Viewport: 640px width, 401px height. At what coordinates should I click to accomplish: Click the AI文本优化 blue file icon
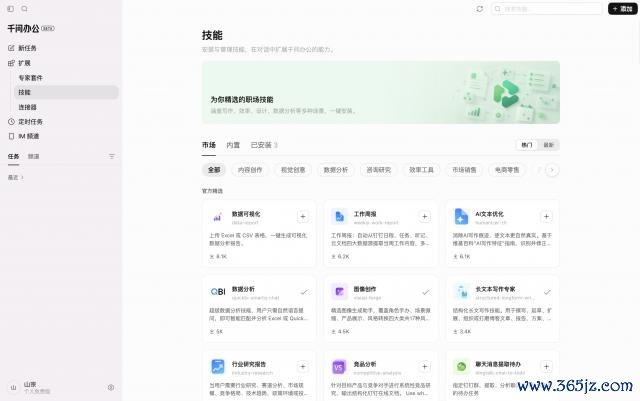click(x=461, y=217)
